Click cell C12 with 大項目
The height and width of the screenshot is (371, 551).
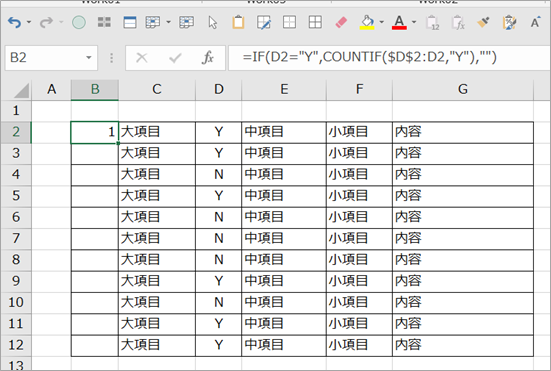click(157, 345)
